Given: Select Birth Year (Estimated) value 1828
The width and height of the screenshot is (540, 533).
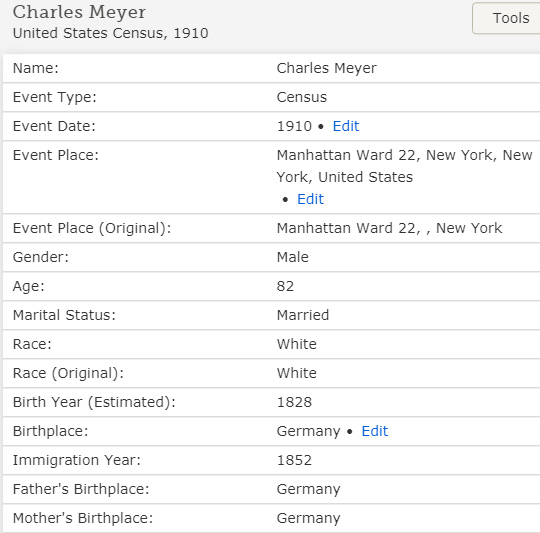Looking at the screenshot, I should pyautogui.click(x=294, y=402).
